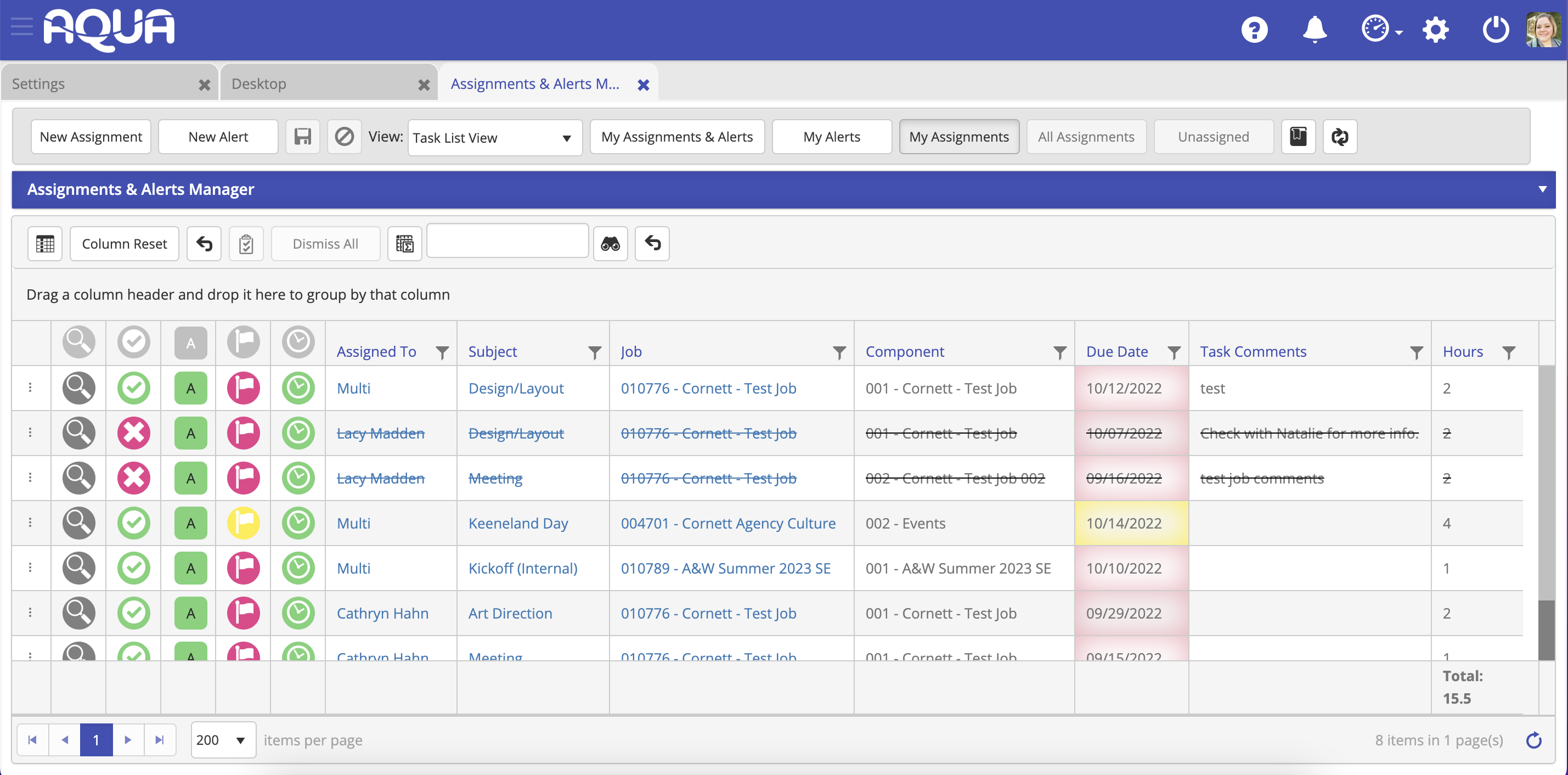
Task: Click the clock icon on Art Direction row
Action: (x=298, y=613)
